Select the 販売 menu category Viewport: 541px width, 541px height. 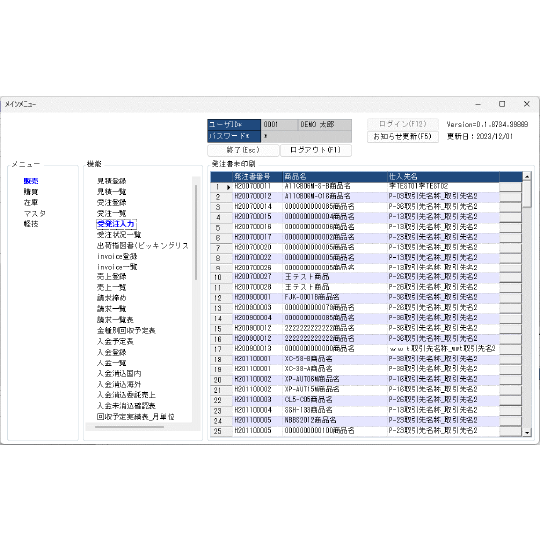click(31, 181)
